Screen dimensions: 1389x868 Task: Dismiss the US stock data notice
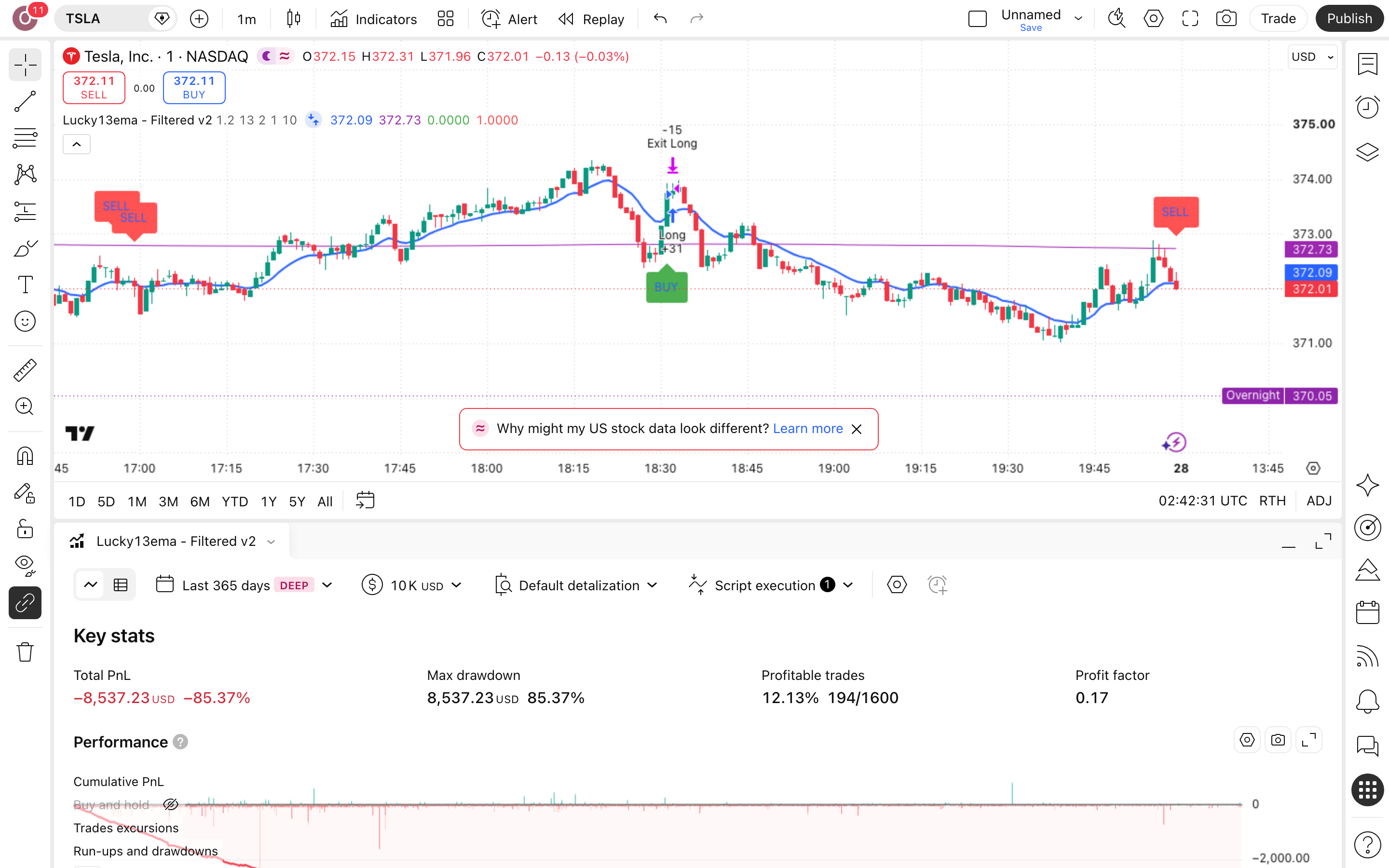[x=857, y=429]
